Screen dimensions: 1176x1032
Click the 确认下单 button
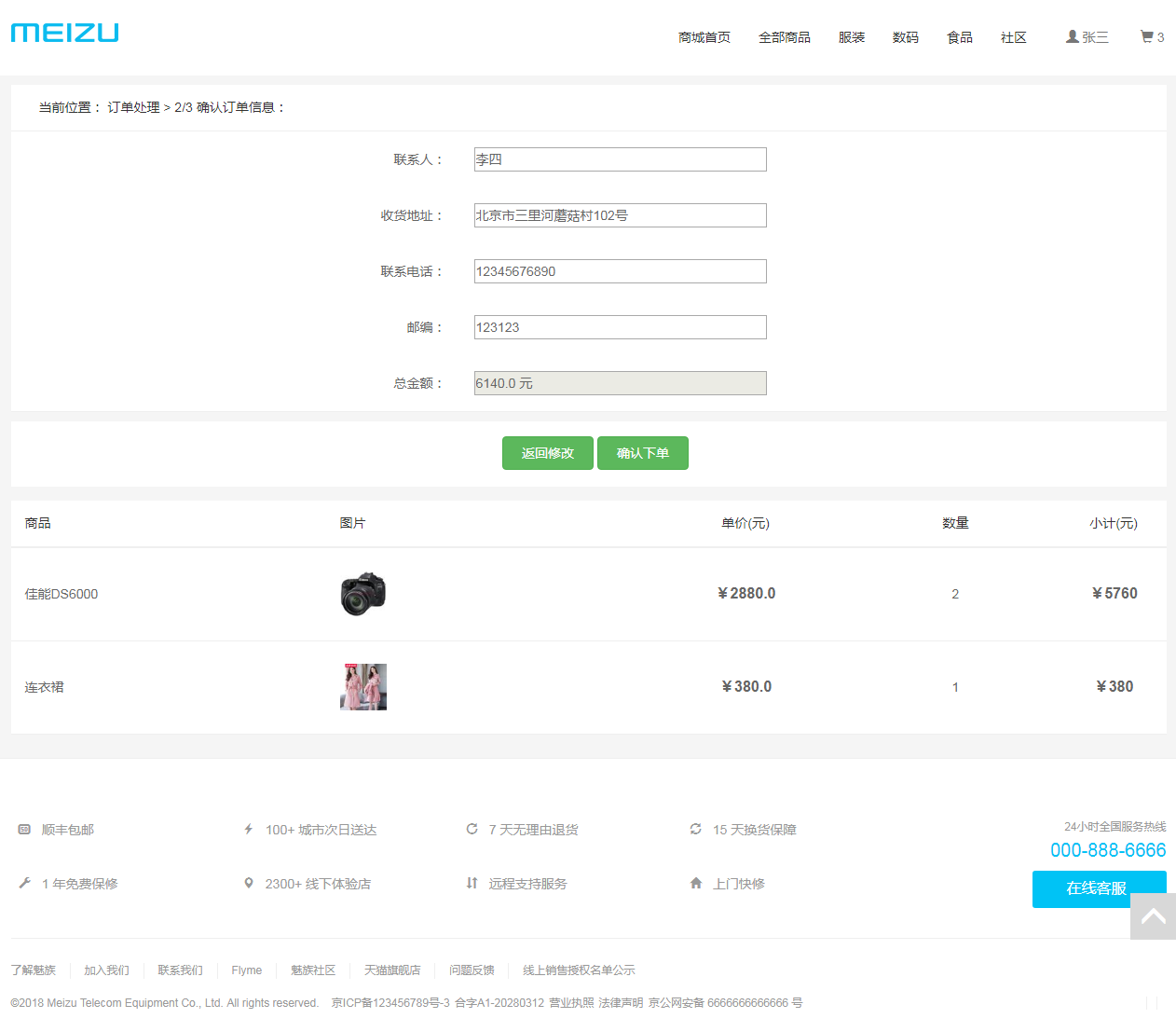tap(643, 453)
